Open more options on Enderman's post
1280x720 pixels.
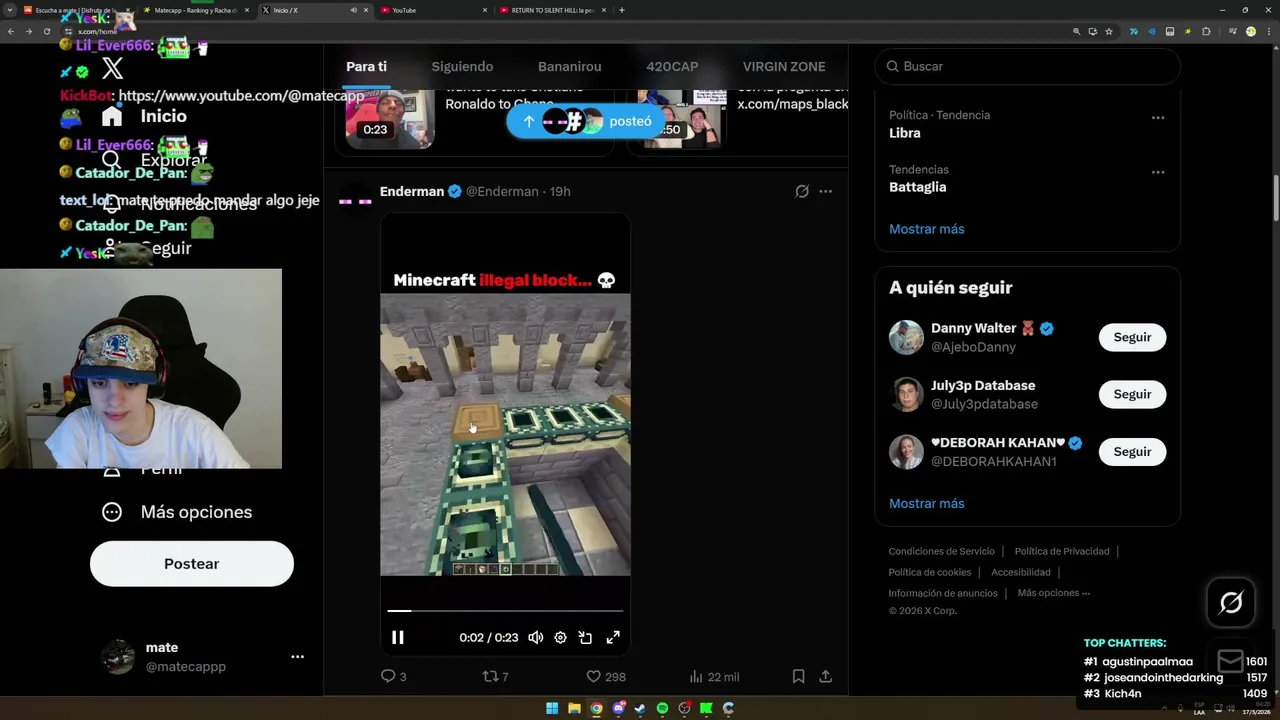coord(825,191)
